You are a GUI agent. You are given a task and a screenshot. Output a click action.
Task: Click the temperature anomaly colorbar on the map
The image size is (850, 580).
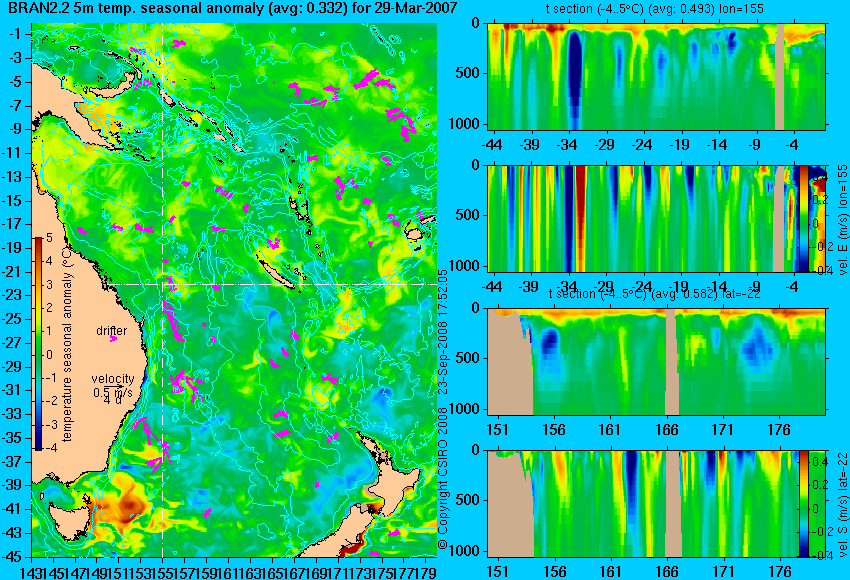(x=38, y=344)
